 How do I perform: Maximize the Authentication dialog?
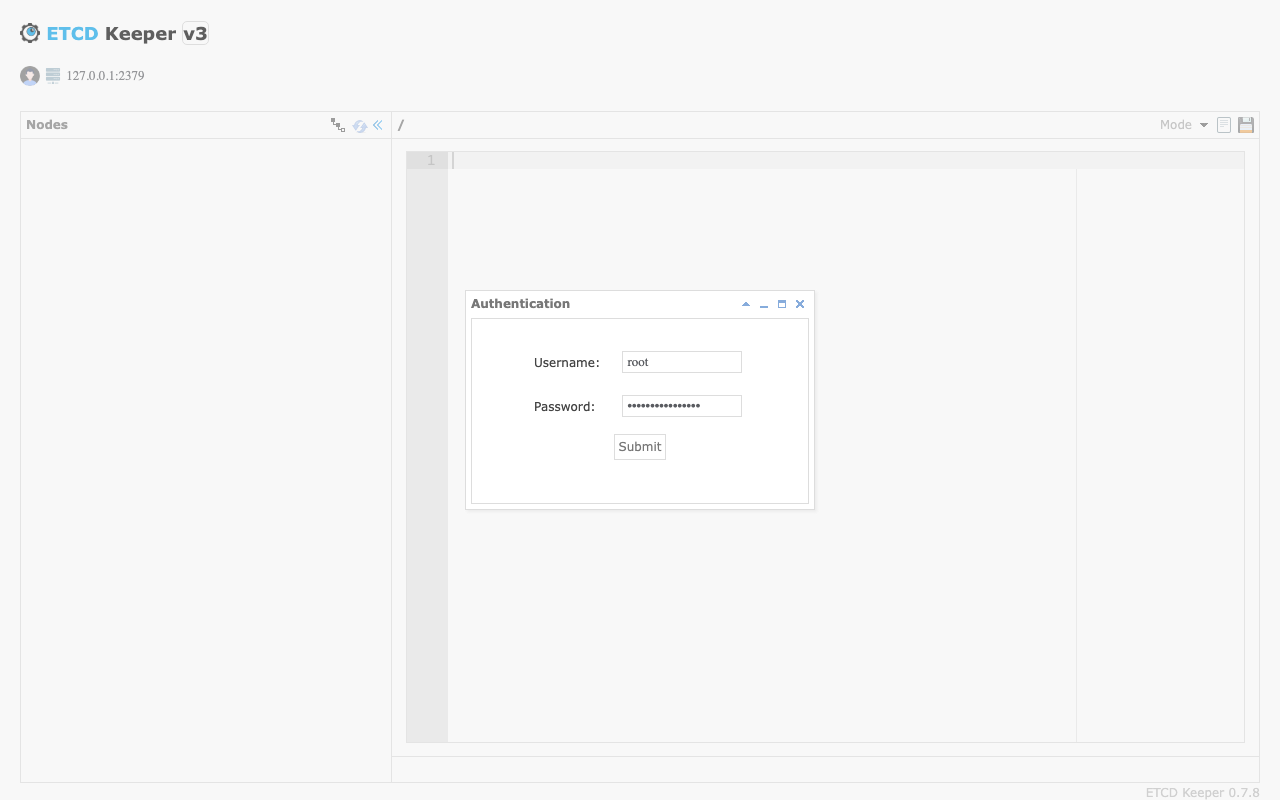coord(782,304)
